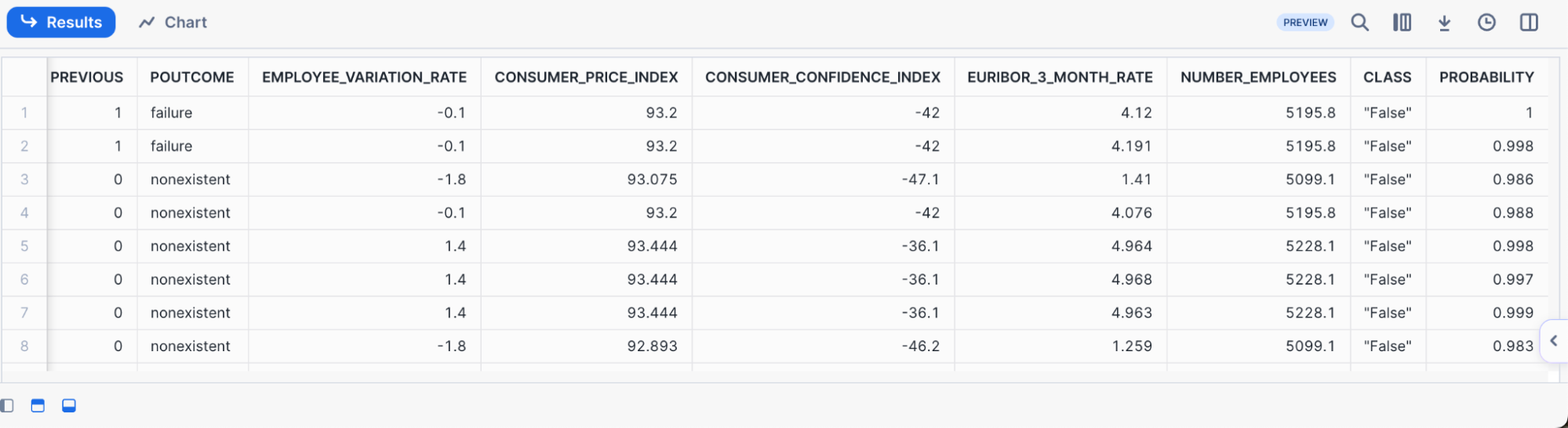Image resolution: width=1568 pixels, height=428 pixels.
Task: Open the query history clock icon
Action: click(x=1486, y=23)
